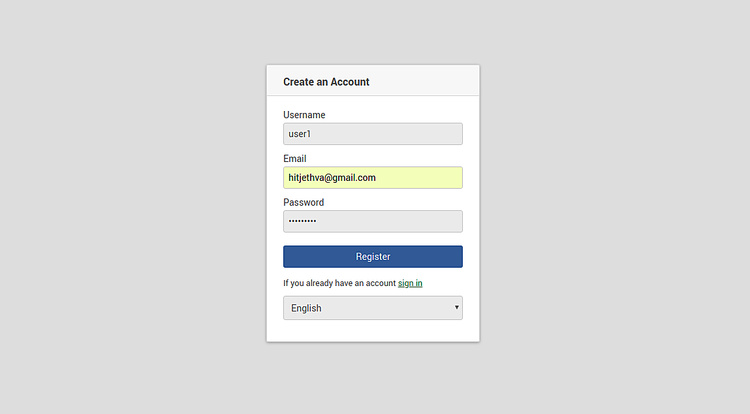Place cursor after "user1" in Username
Screen dimensions: 750x414
pyautogui.click(x=315, y=134)
